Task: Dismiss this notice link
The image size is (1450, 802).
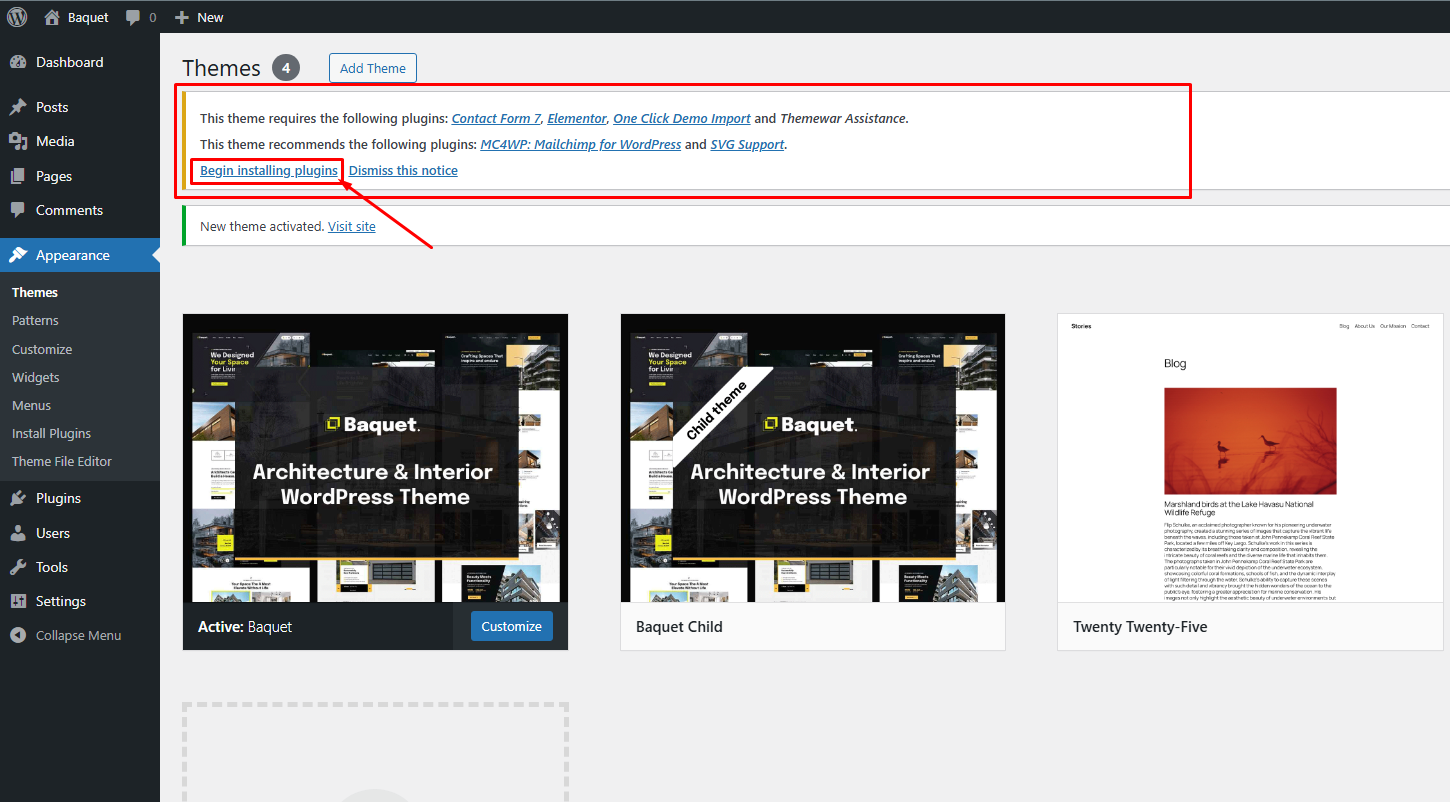Action: point(403,170)
